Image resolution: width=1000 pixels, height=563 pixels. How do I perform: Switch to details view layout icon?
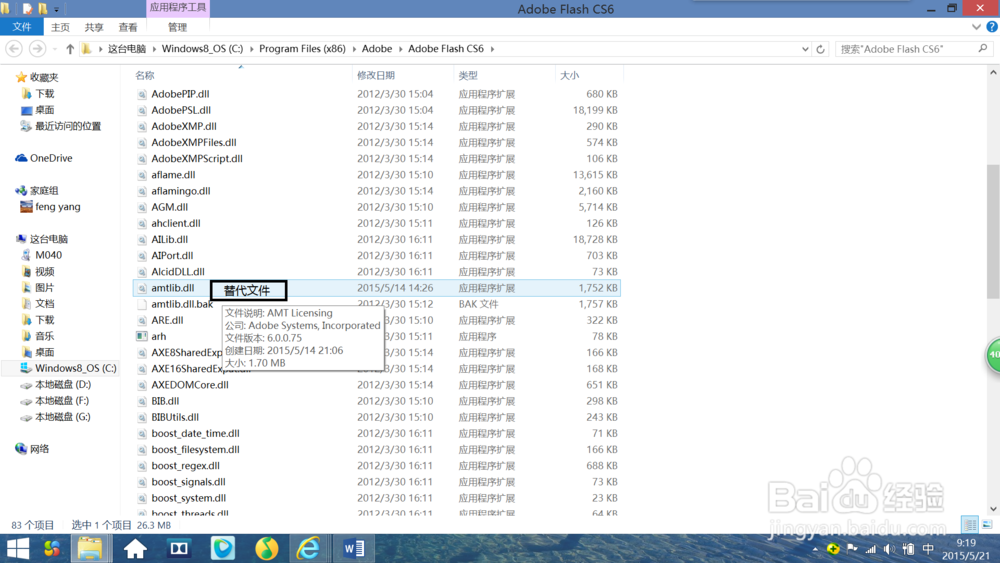(x=969, y=525)
